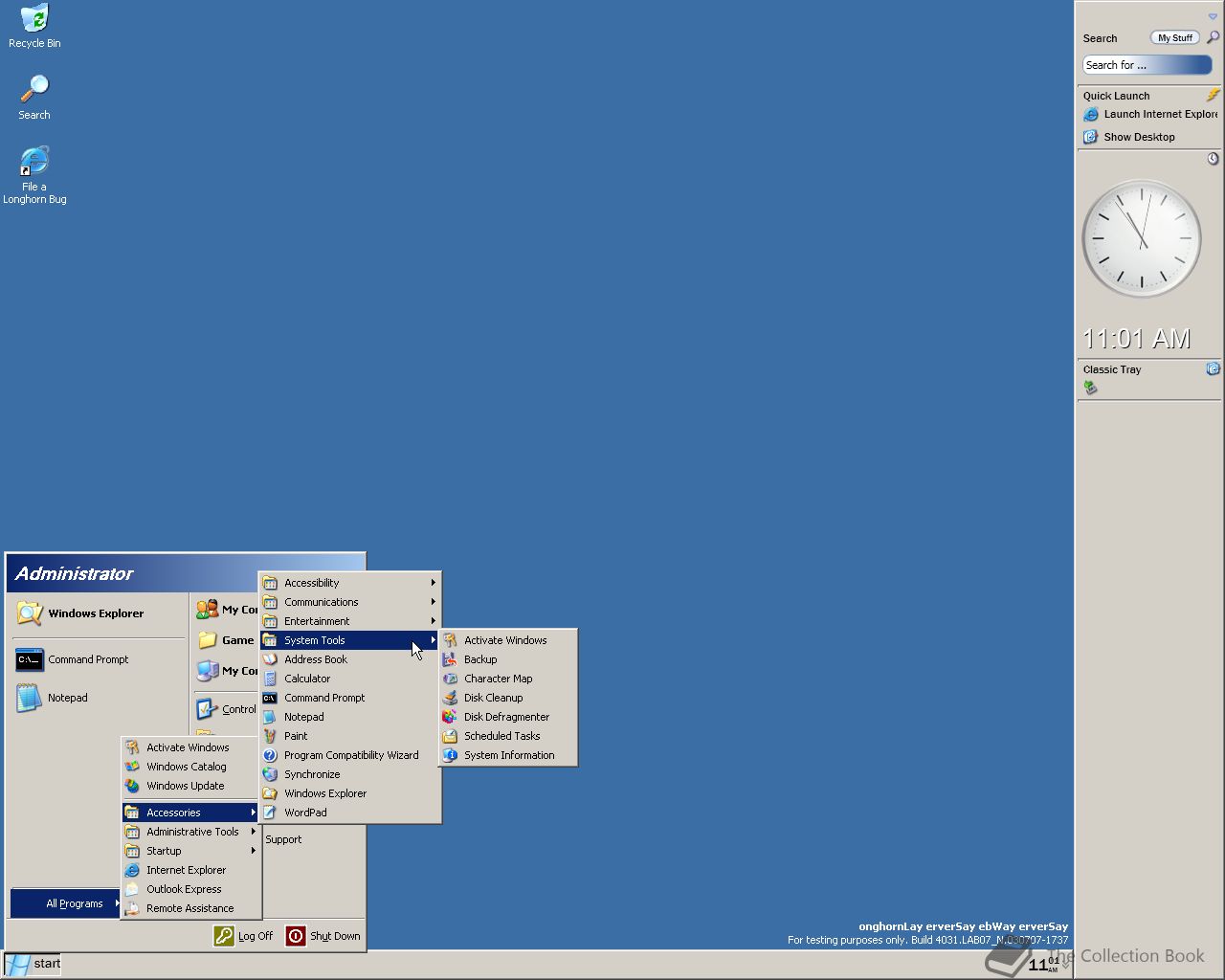
Task: Launch Backup from System Tools
Action: click(508, 659)
